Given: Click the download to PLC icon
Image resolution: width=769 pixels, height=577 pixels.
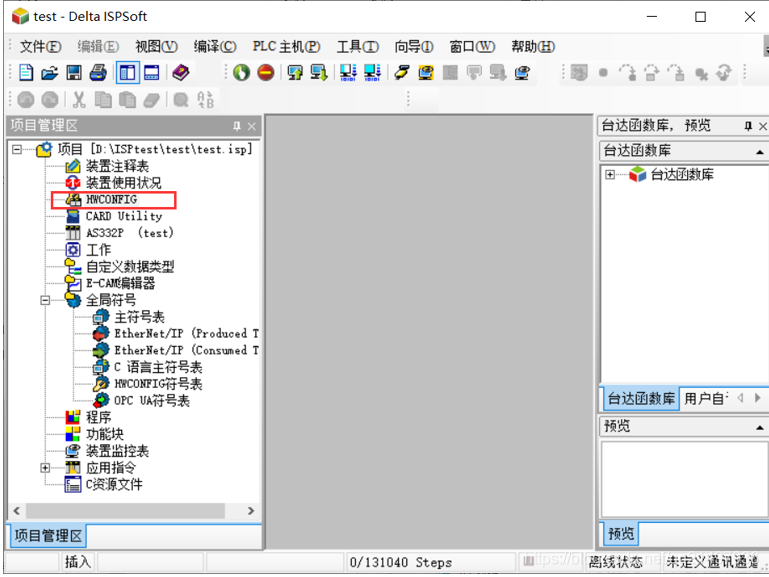Looking at the screenshot, I should pos(319,73).
